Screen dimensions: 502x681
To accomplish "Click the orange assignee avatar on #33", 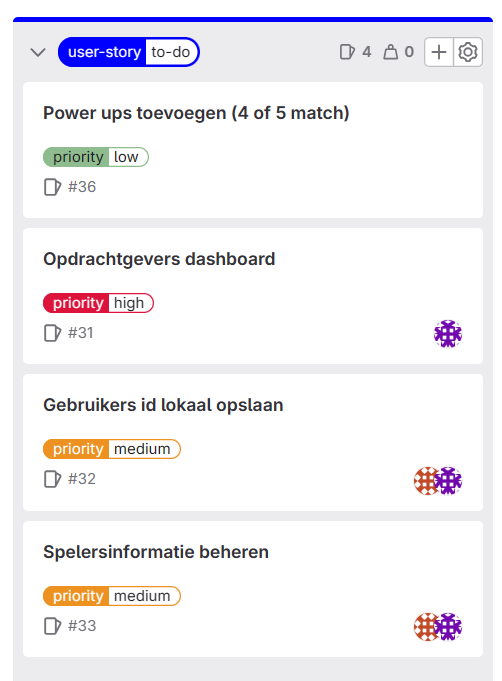I will (424, 627).
